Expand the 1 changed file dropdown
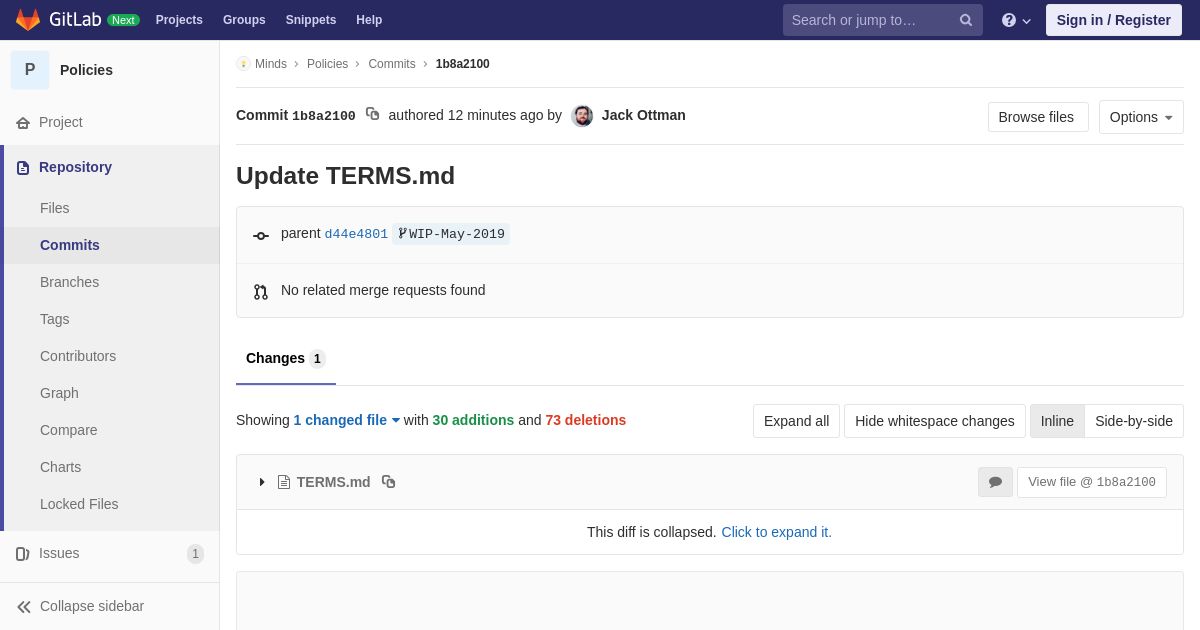This screenshot has height=630, width=1200. (347, 420)
